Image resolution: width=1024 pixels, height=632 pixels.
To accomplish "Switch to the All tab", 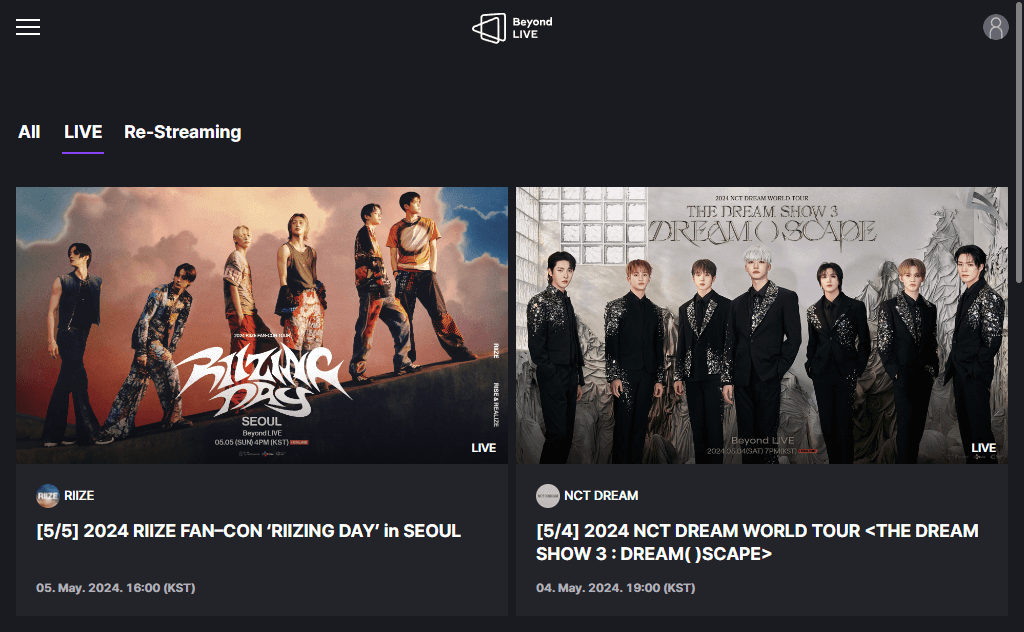I will [29, 133].
